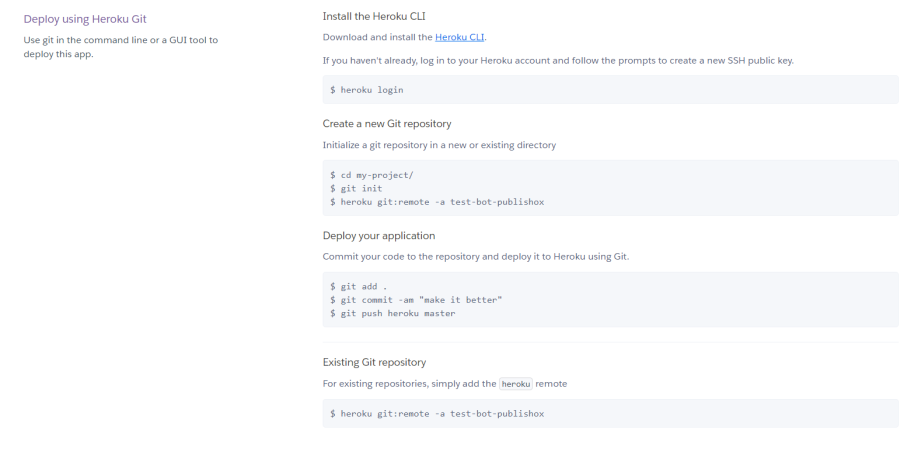Click the '$ git init' command line
The width and height of the screenshot is (911, 455).
click(x=356, y=188)
